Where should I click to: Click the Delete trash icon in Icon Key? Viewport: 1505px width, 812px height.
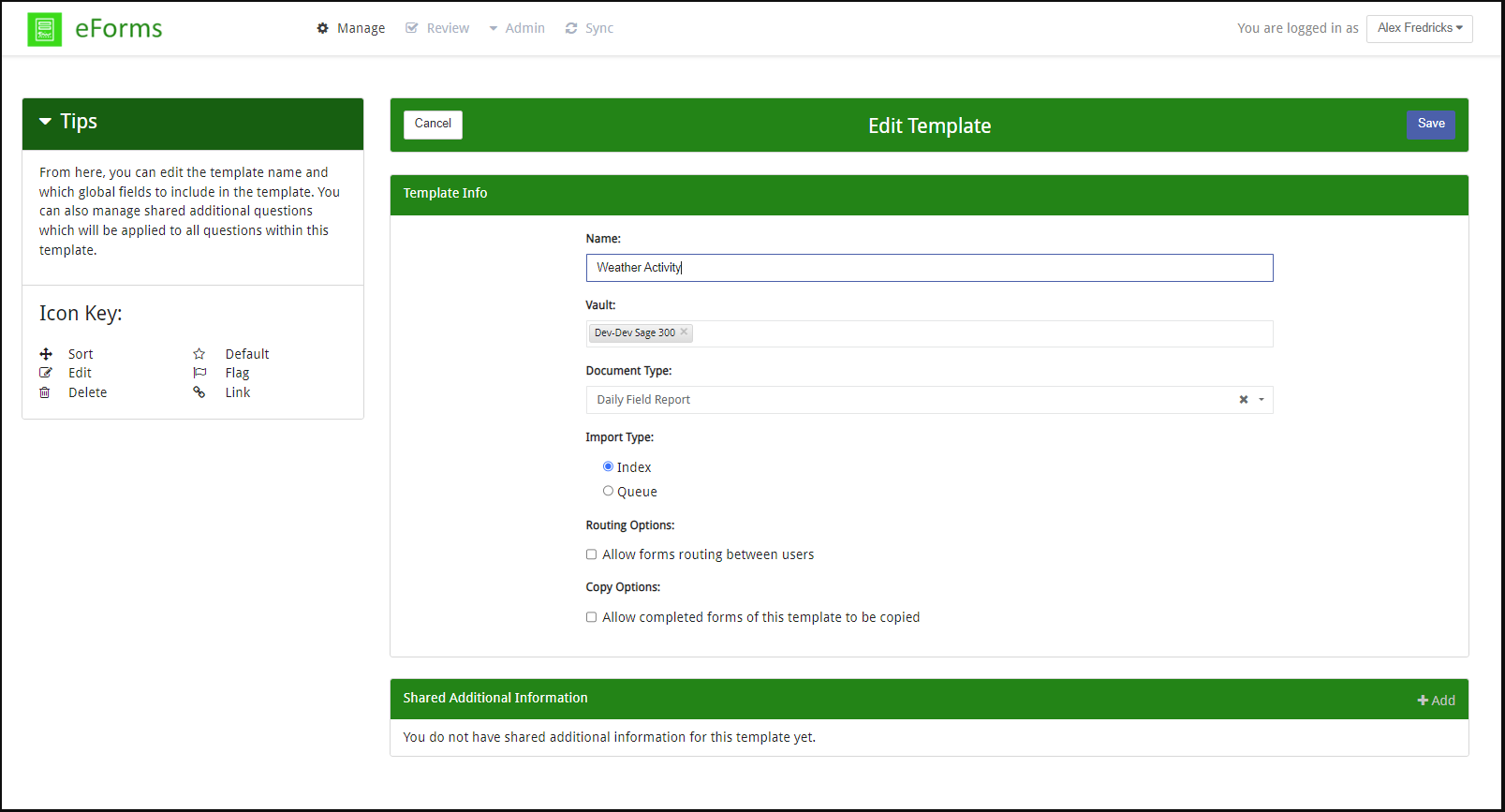[45, 392]
